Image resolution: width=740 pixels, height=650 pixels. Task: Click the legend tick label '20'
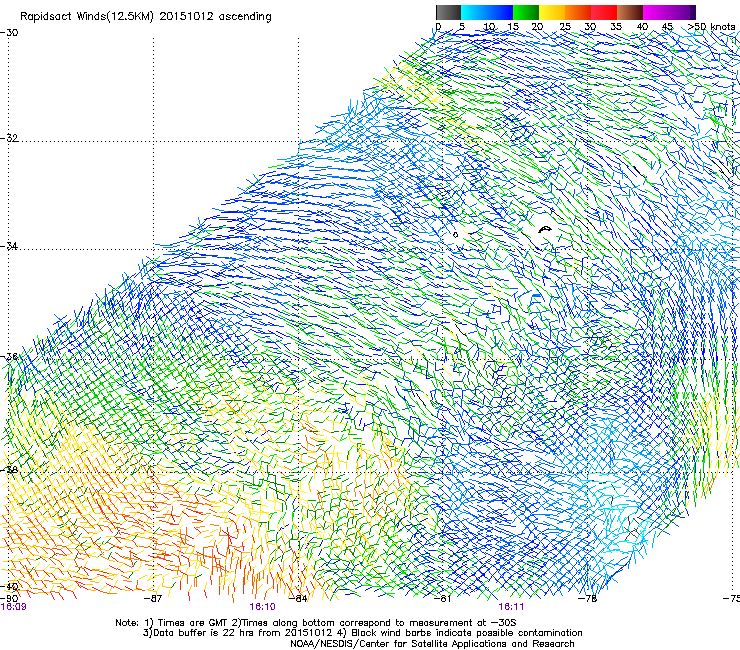(537, 27)
